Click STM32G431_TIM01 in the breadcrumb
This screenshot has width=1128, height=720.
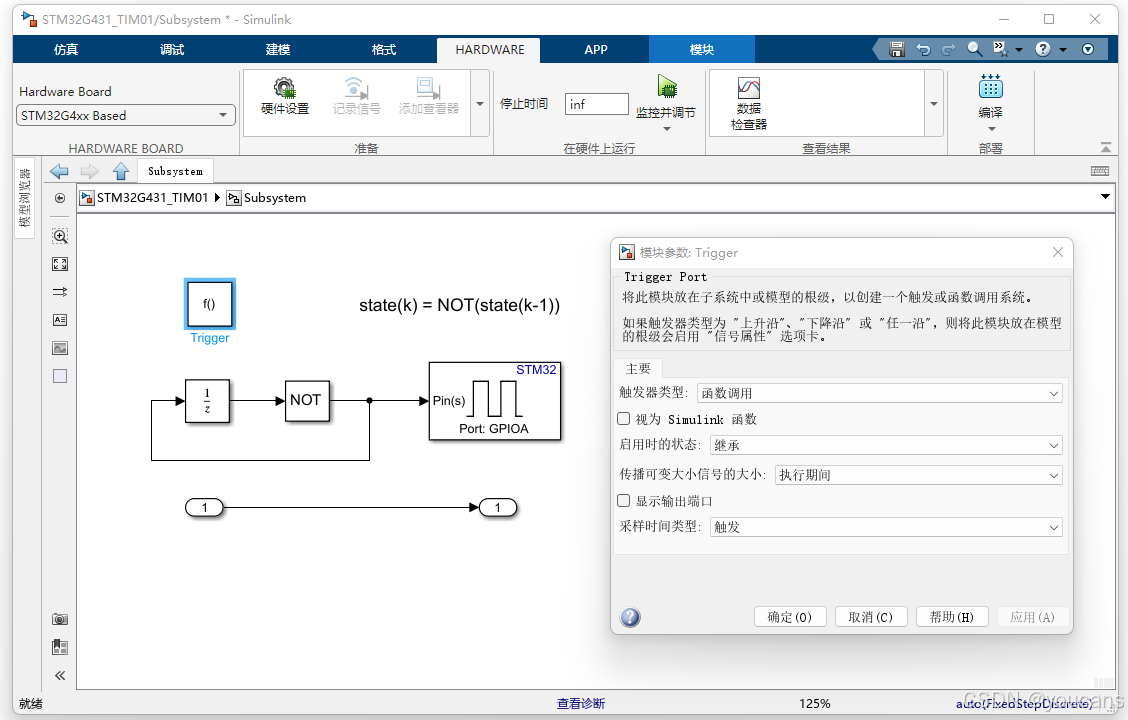152,198
